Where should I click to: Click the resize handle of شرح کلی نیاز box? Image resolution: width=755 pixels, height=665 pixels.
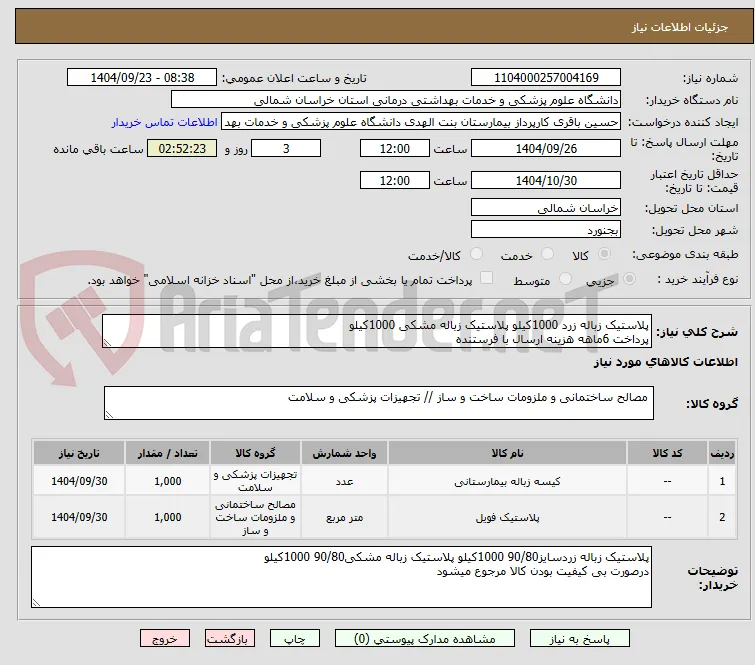pyautogui.click(x=107, y=343)
